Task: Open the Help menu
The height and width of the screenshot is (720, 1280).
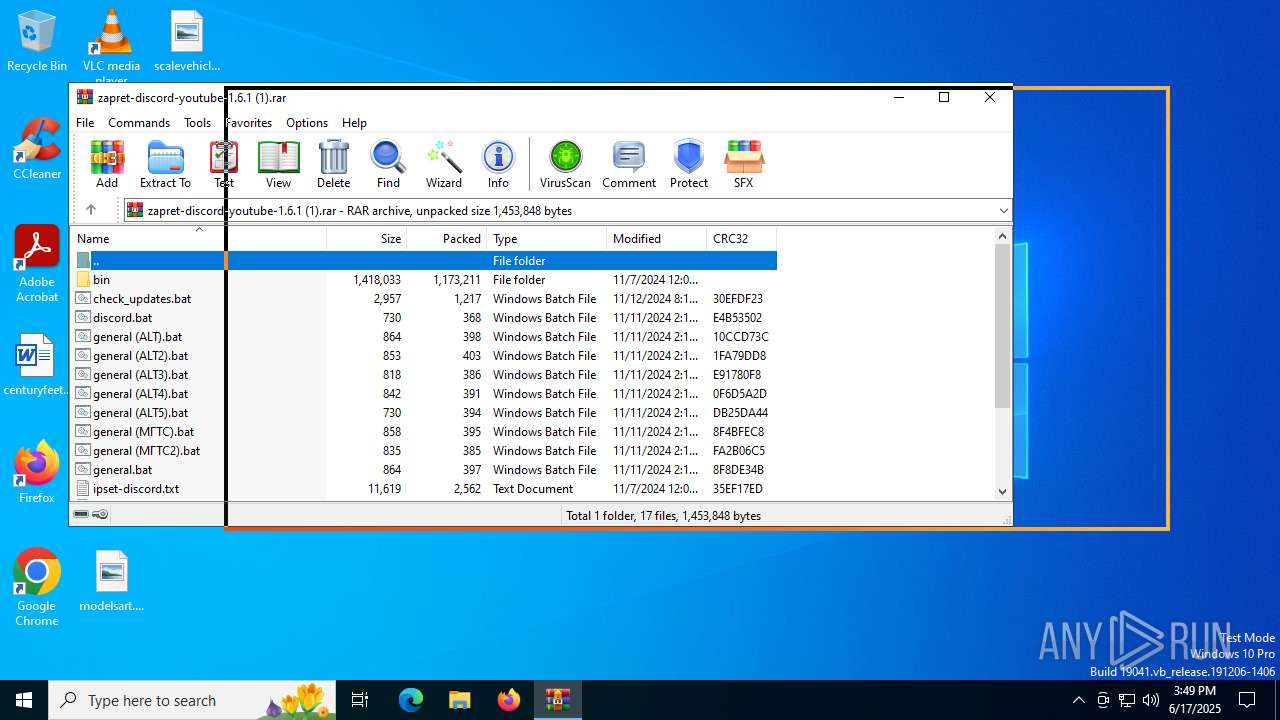Action: [354, 122]
